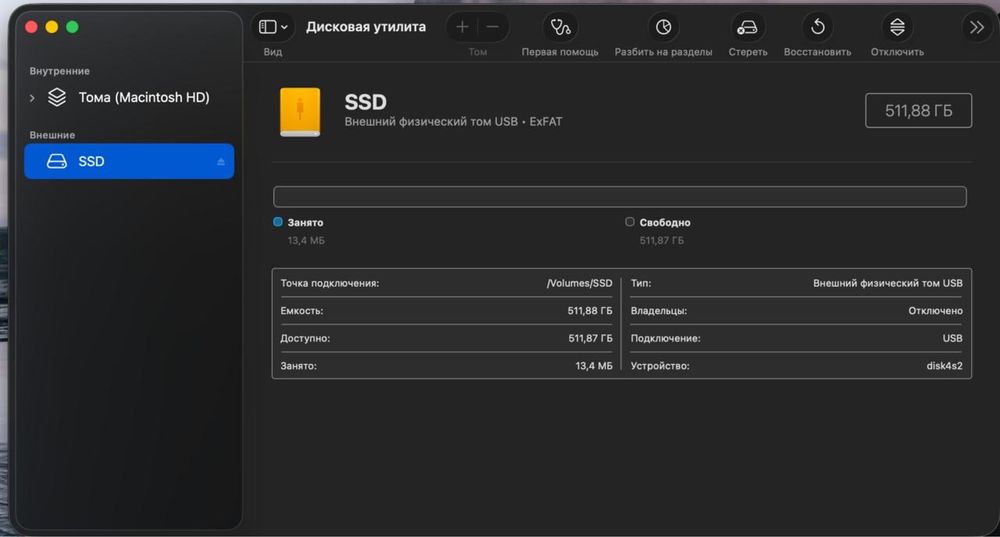
Task: Click the Дисковая утилита window title
Action: coord(366,27)
